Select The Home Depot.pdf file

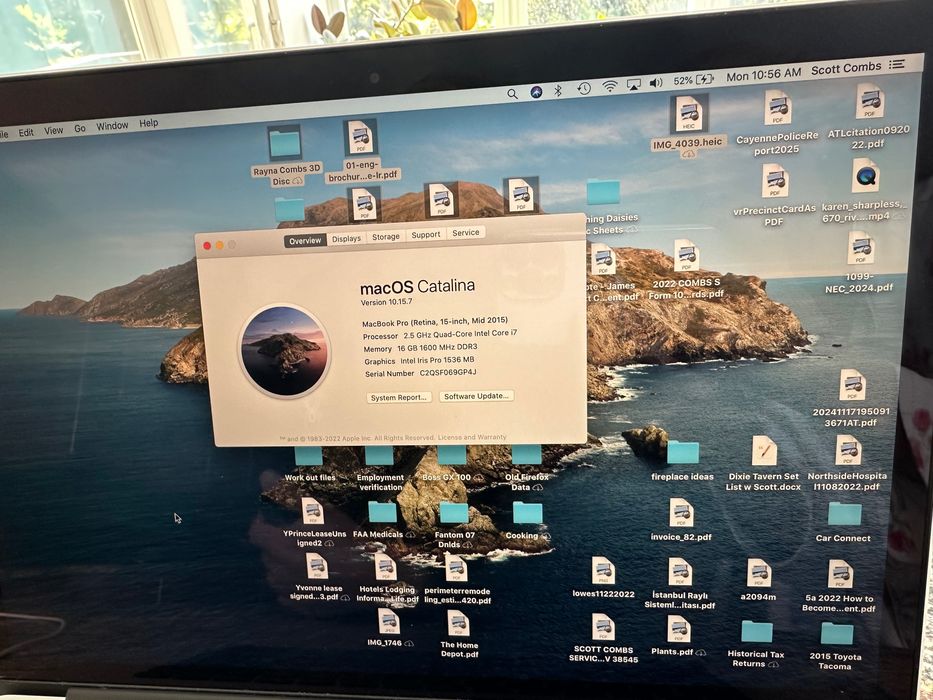pyautogui.click(x=459, y=623)
